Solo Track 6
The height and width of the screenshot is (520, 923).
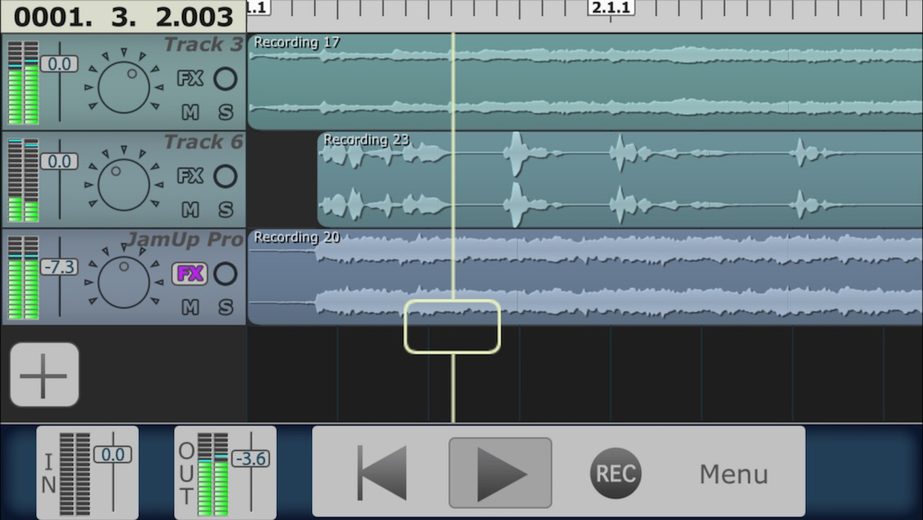pyautogui.click(x=225, y=209)
